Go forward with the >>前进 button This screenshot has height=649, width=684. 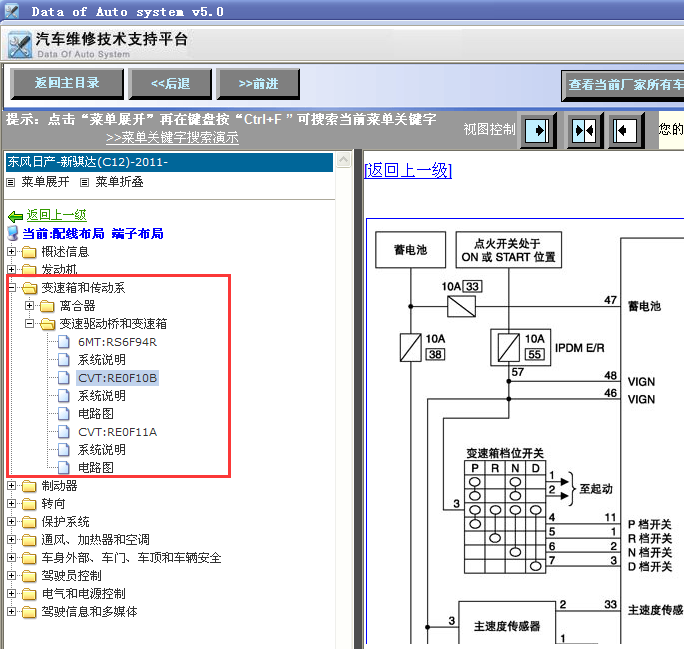pyautogui.click(x=258, y=84)
